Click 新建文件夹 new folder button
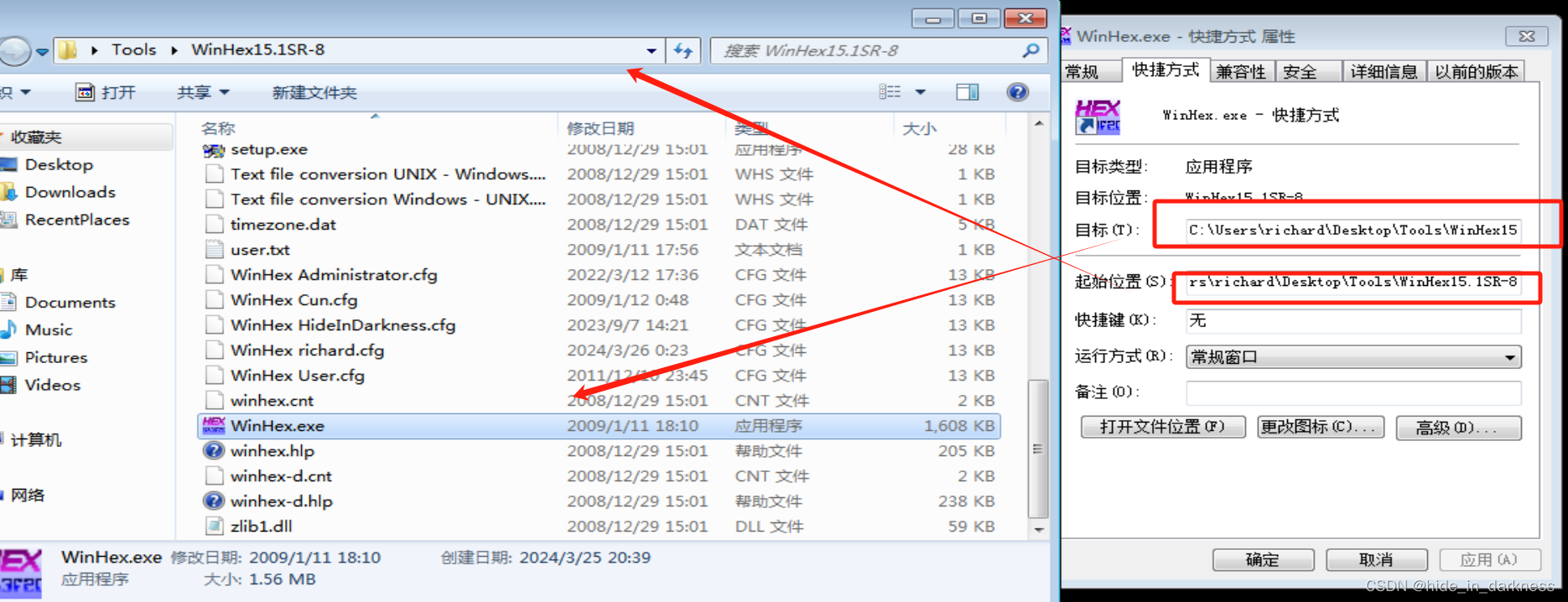 pyautogui.click(x=314, y=92)
